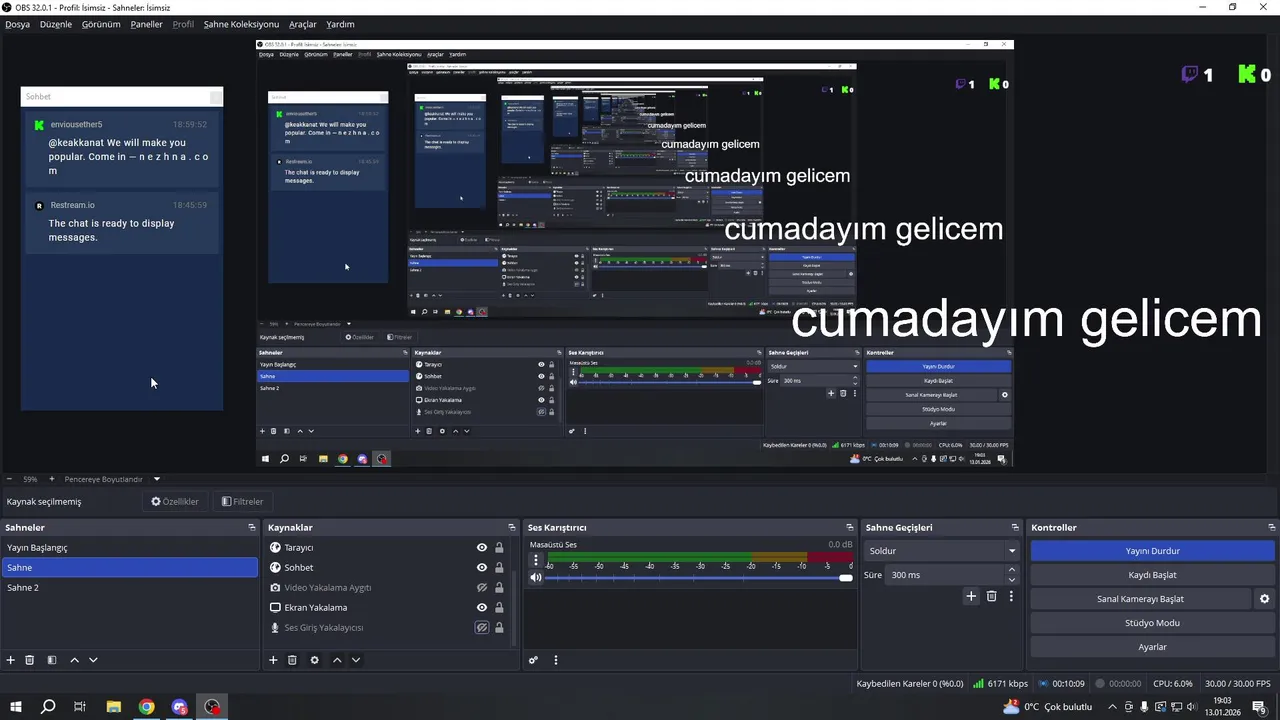This screenshot has height=720, width=1280.
Task: Open the Dosya menu
Action: tap(18, 24)
